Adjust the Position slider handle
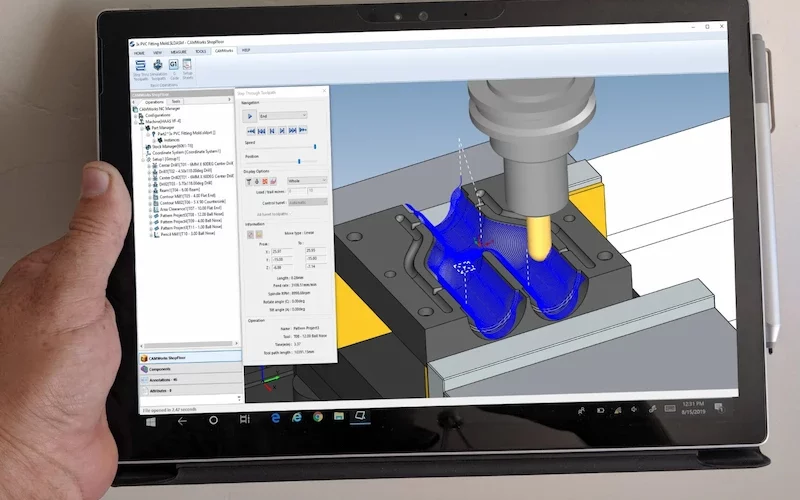 (299, 161)
